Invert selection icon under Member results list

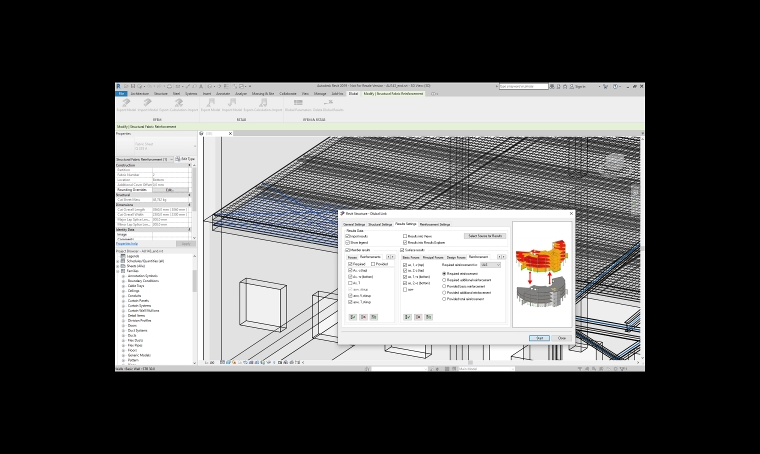374,317
